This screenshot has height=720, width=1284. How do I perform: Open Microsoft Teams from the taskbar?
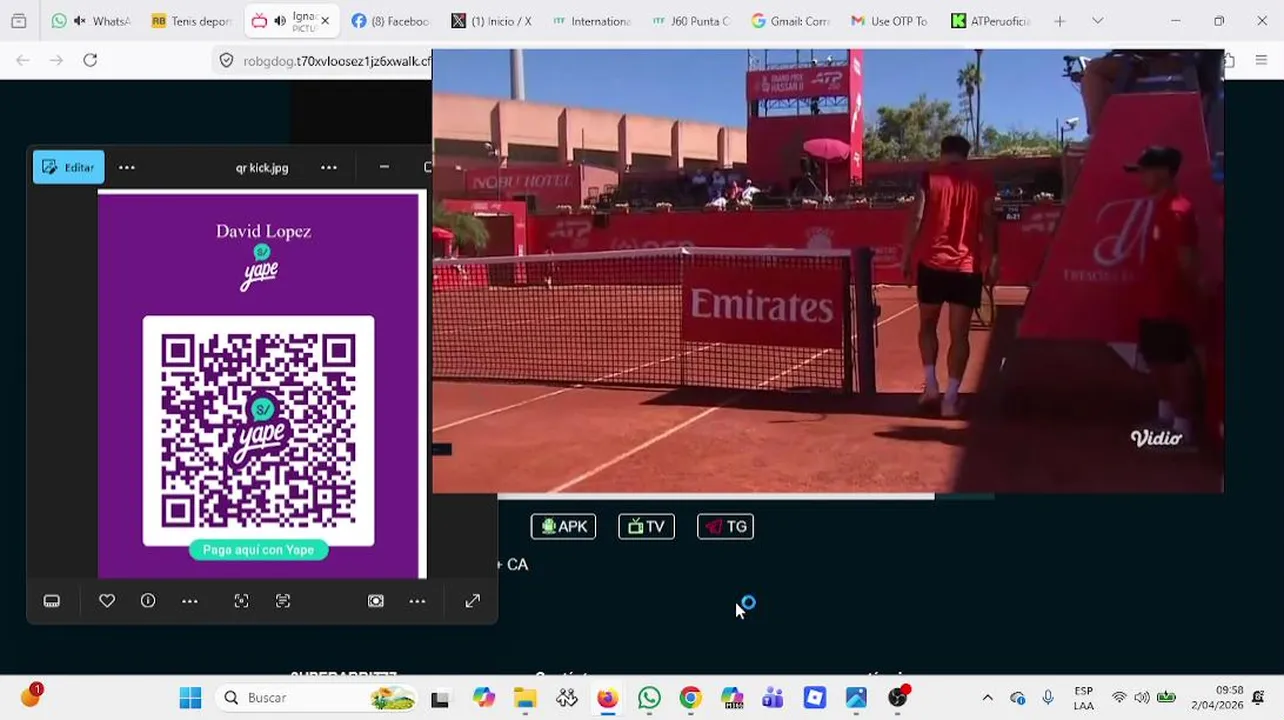click(x=773, y=698)
